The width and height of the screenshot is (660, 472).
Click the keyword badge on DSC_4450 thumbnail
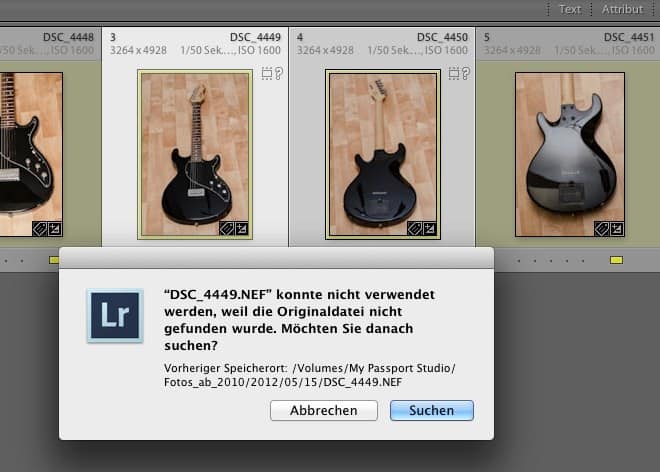click(x=415, y=228)
